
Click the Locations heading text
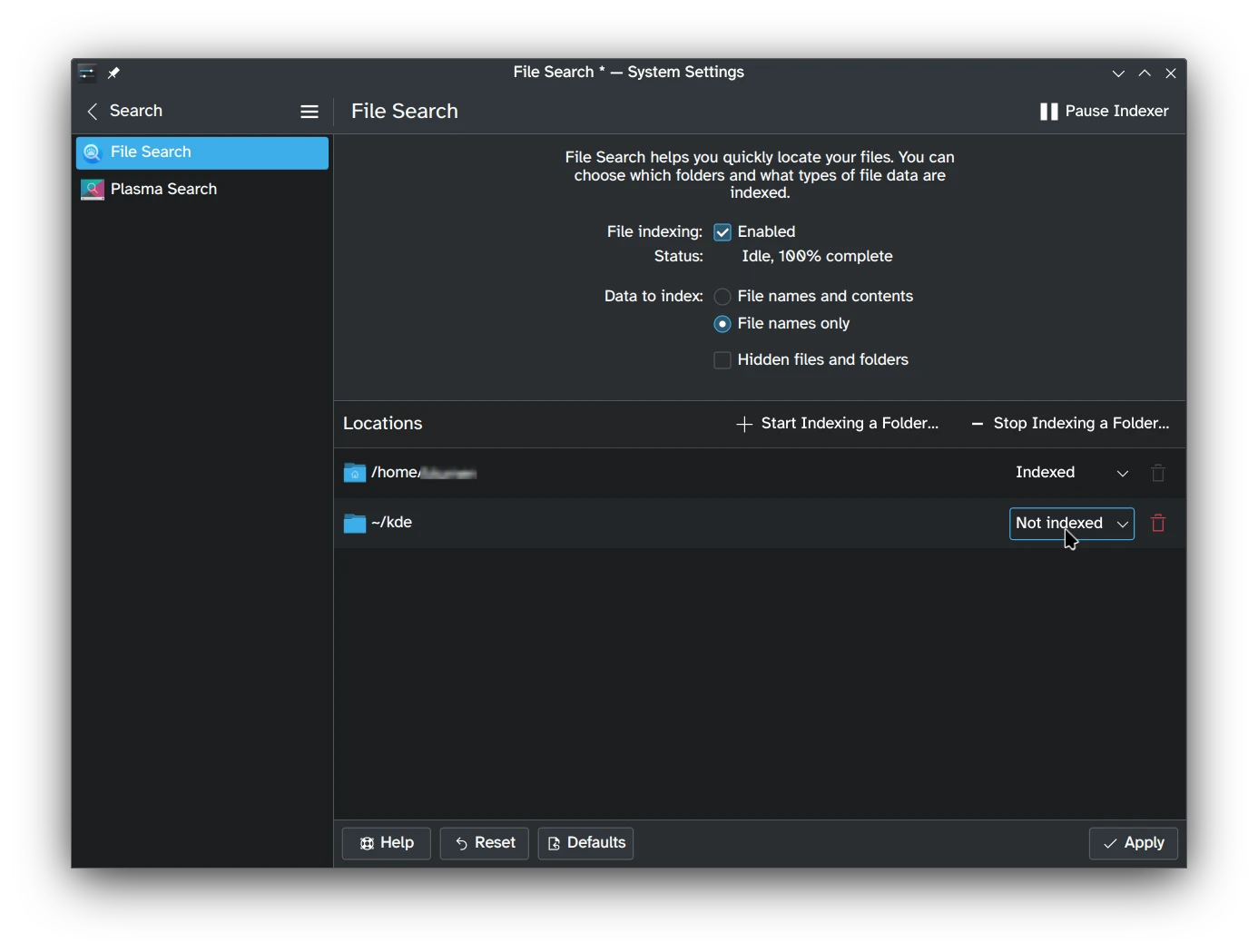(x=383, y=424)
